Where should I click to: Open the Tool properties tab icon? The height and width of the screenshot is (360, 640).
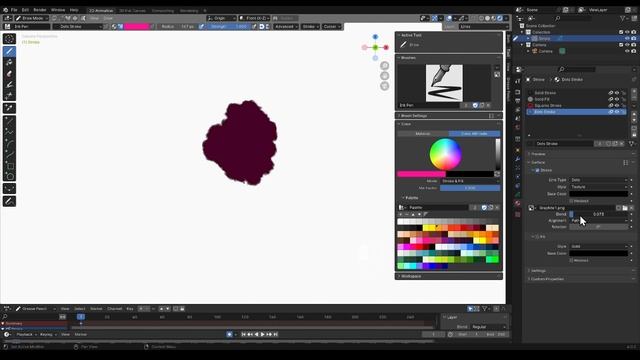[518, 81]
